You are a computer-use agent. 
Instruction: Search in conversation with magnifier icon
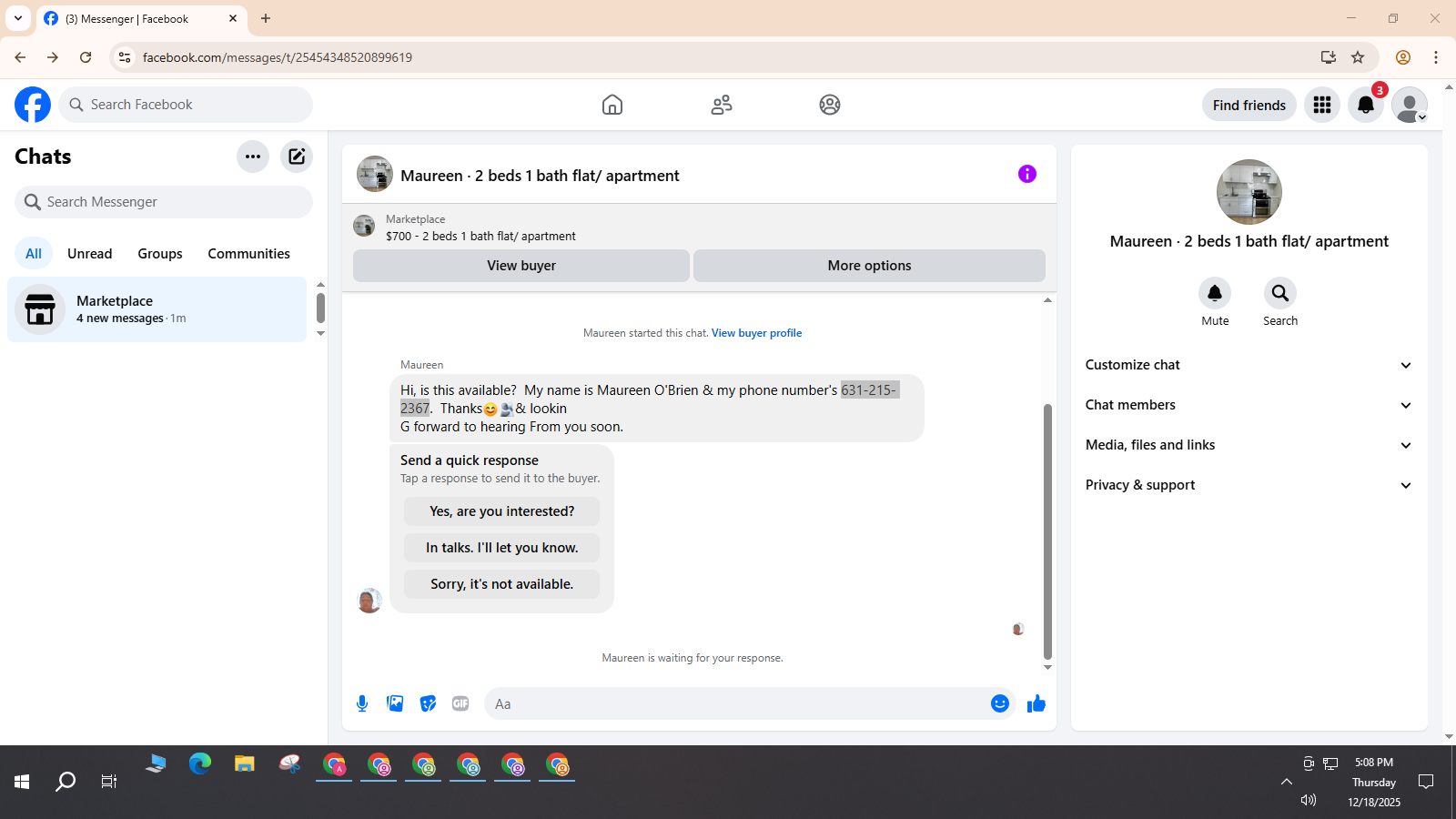point(1280,293)
